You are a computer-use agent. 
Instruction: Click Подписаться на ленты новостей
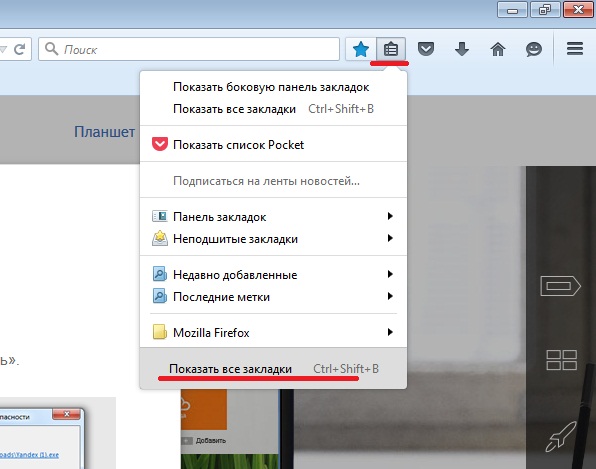273,181
